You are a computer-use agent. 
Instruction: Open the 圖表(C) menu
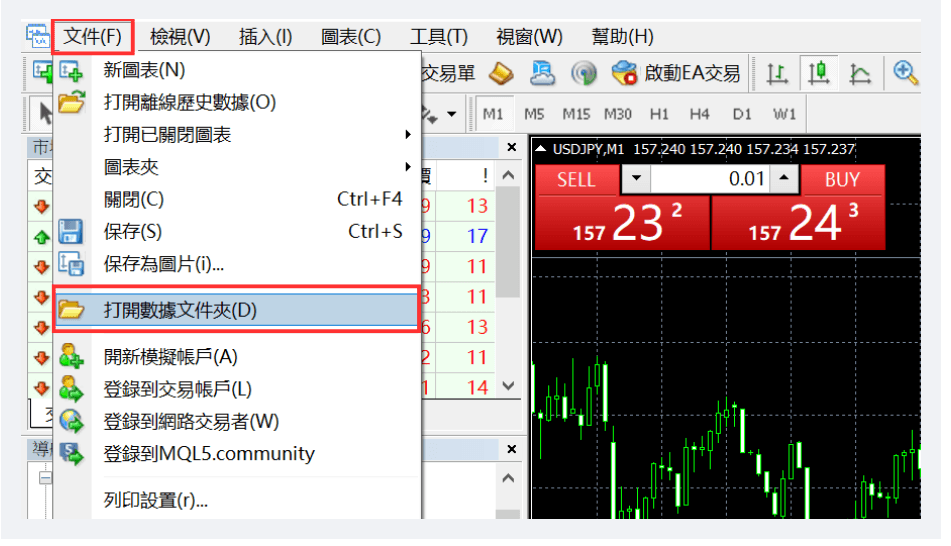[x=351, y=37]
